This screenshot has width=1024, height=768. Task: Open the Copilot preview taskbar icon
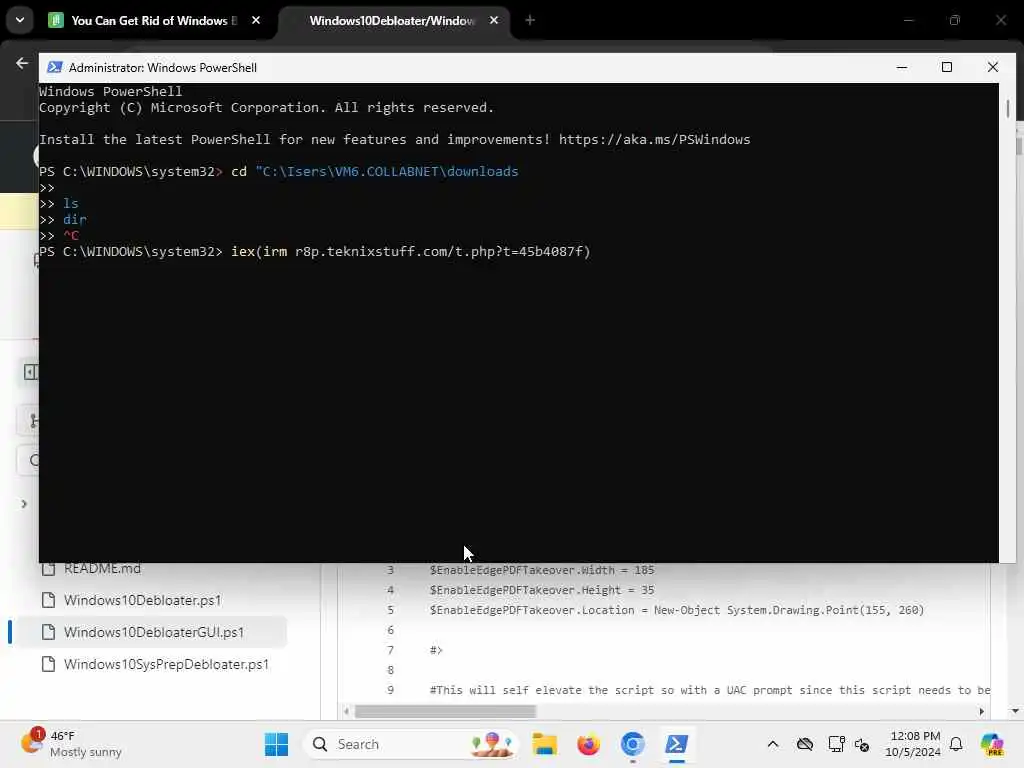point(992,744)
